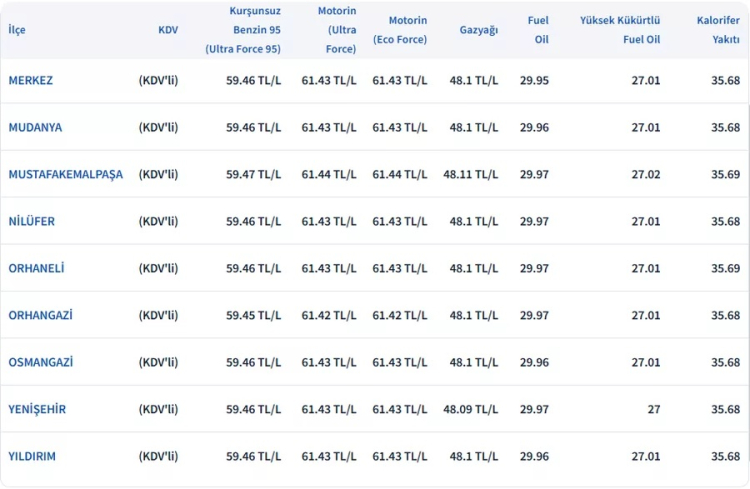This screenshot has width=750, height=489.
Task: Open the ORHANGAZİ district link
Action: click(40, 315)
